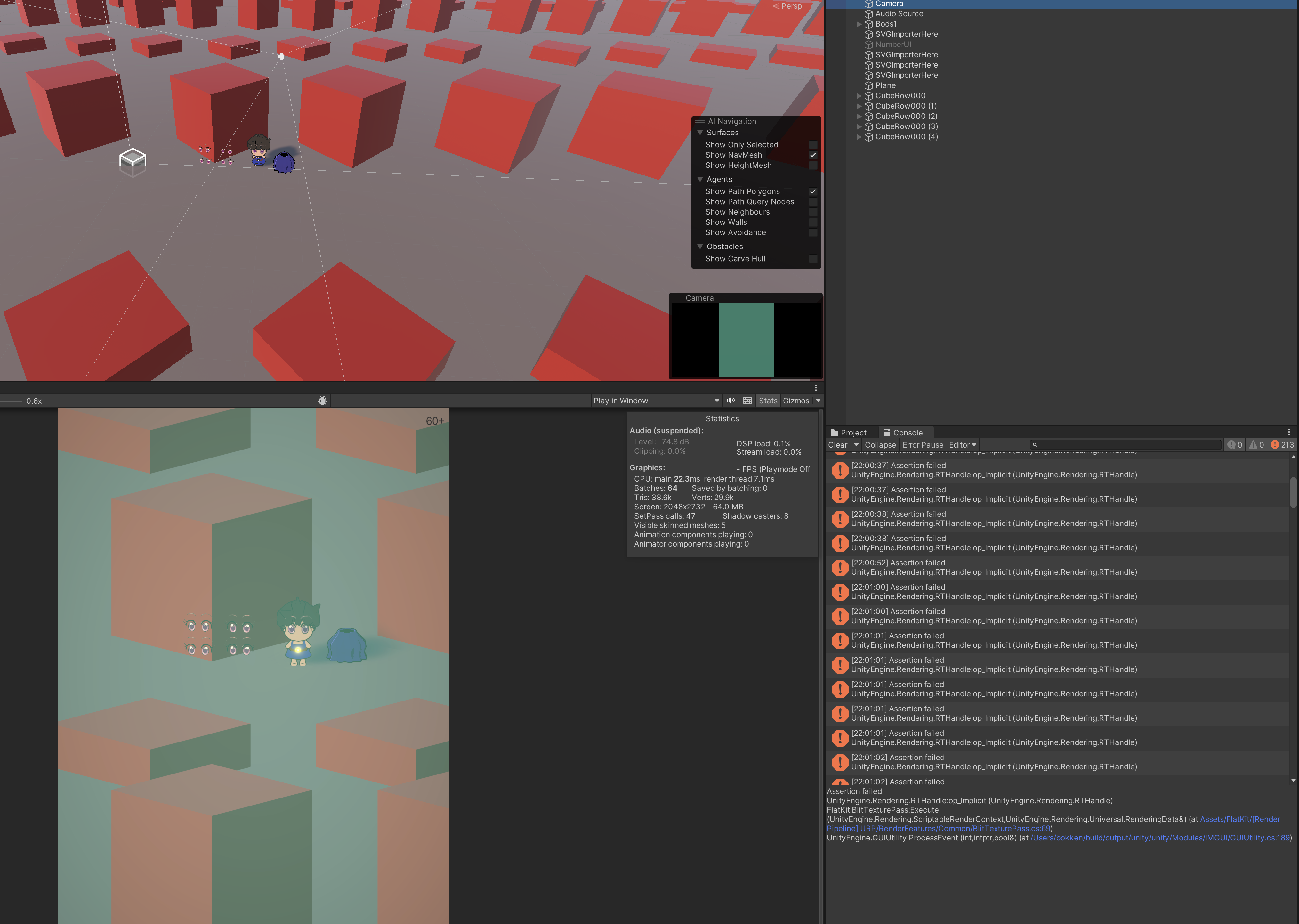Mute audio in the Game view toolbar
This screenshot has height=924, width=1299.
click(731, 400)
